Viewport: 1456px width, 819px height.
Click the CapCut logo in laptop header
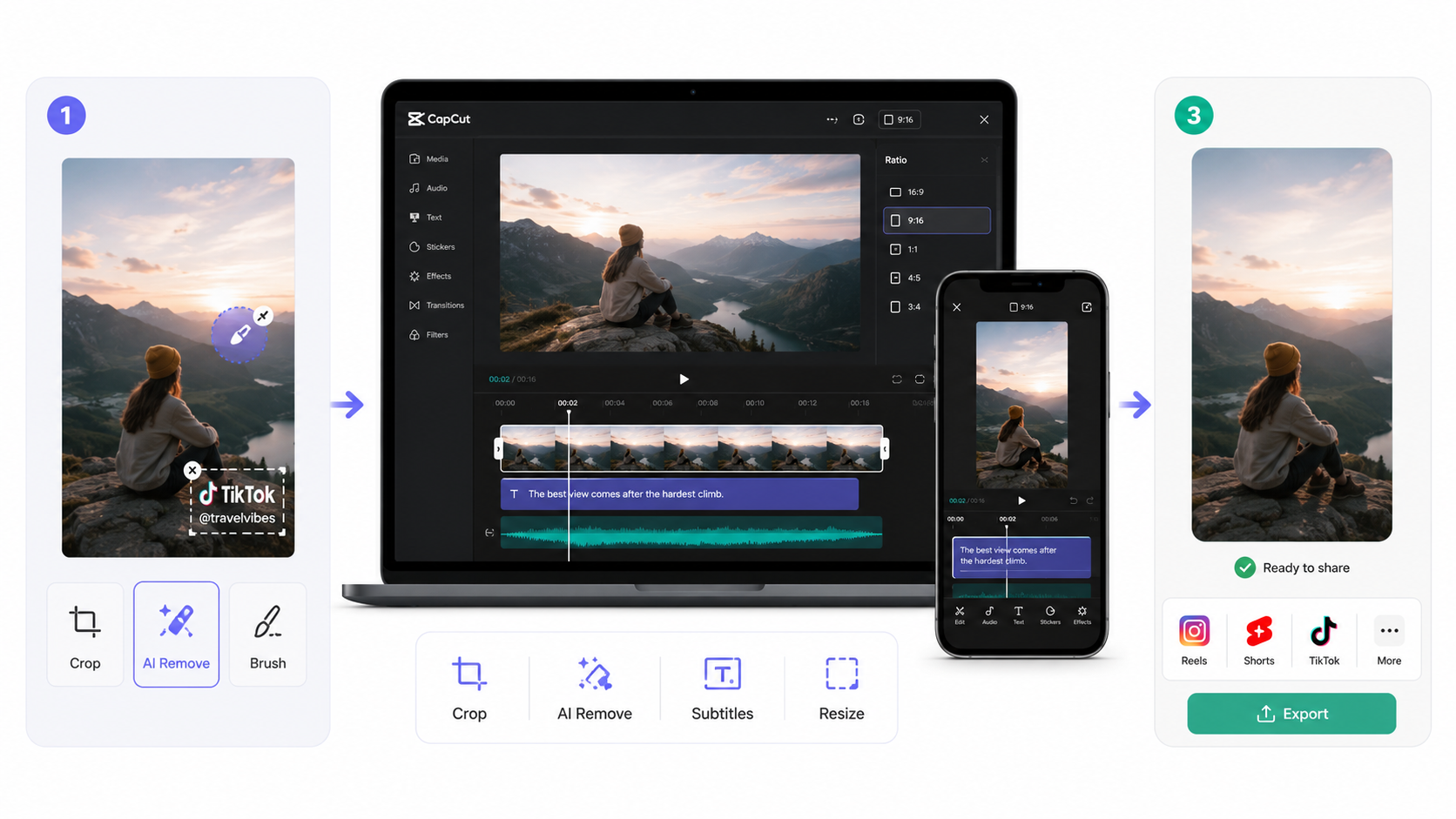pyautogui.click(x=439, y=119)
